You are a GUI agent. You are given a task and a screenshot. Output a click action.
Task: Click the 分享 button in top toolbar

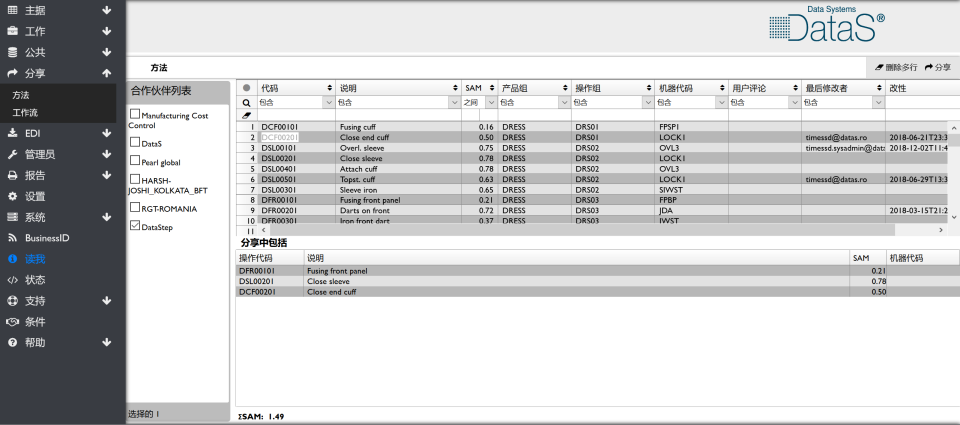[938, 67]
